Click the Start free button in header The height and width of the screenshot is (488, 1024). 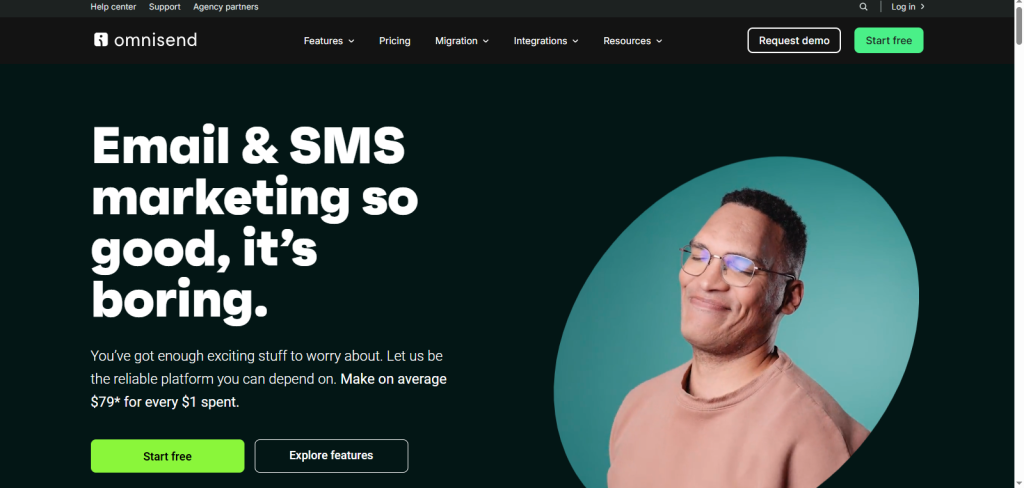pos(888,41)
